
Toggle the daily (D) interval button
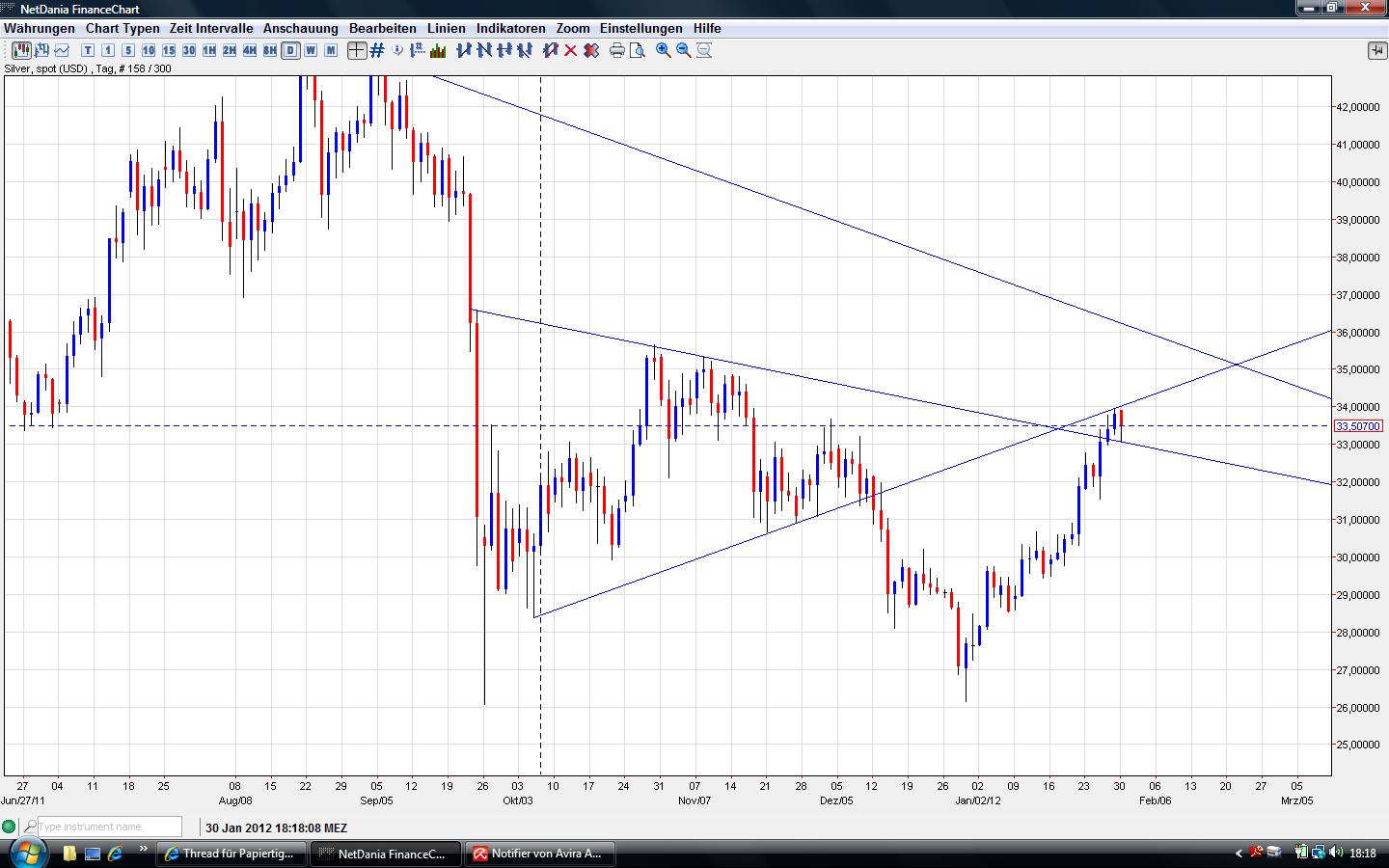pos(289,50)
